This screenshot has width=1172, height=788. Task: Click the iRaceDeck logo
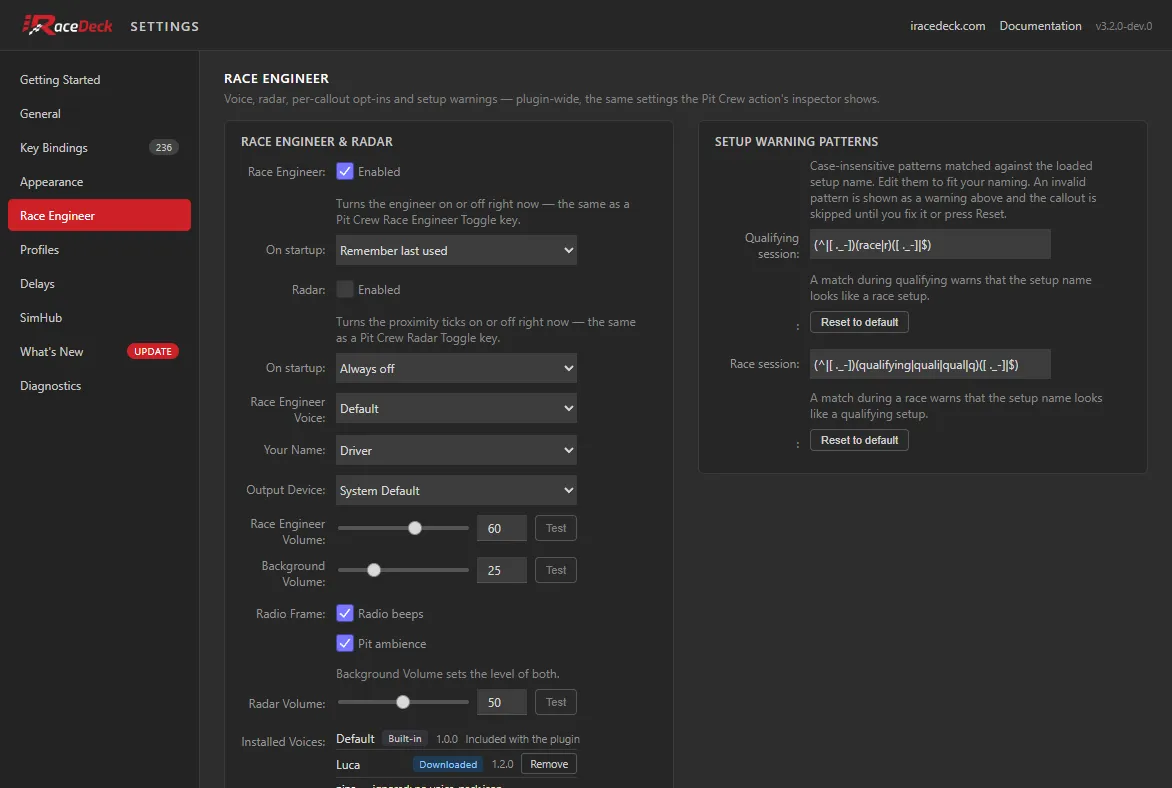pyautogui.click(x=67, y=25)
